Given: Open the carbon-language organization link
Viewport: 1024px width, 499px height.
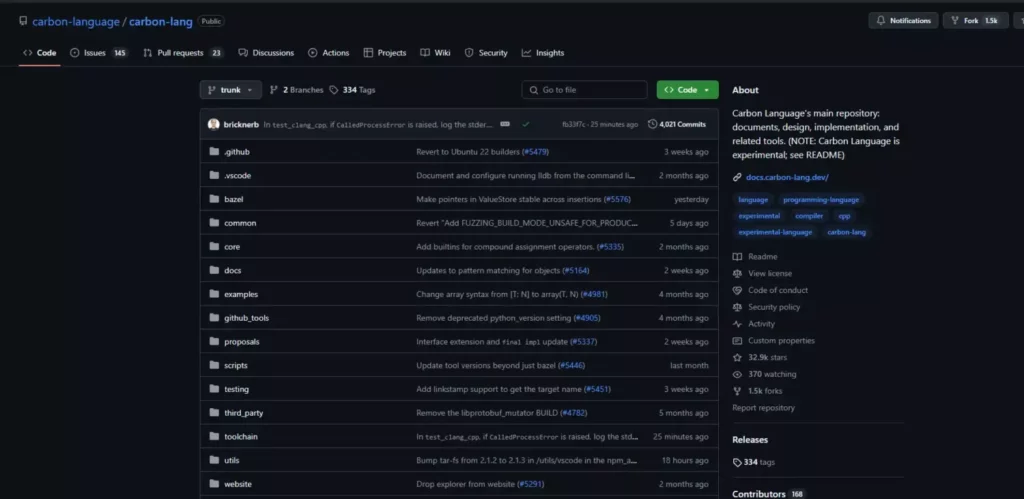Looking at the screenshot, I should 76,22.
